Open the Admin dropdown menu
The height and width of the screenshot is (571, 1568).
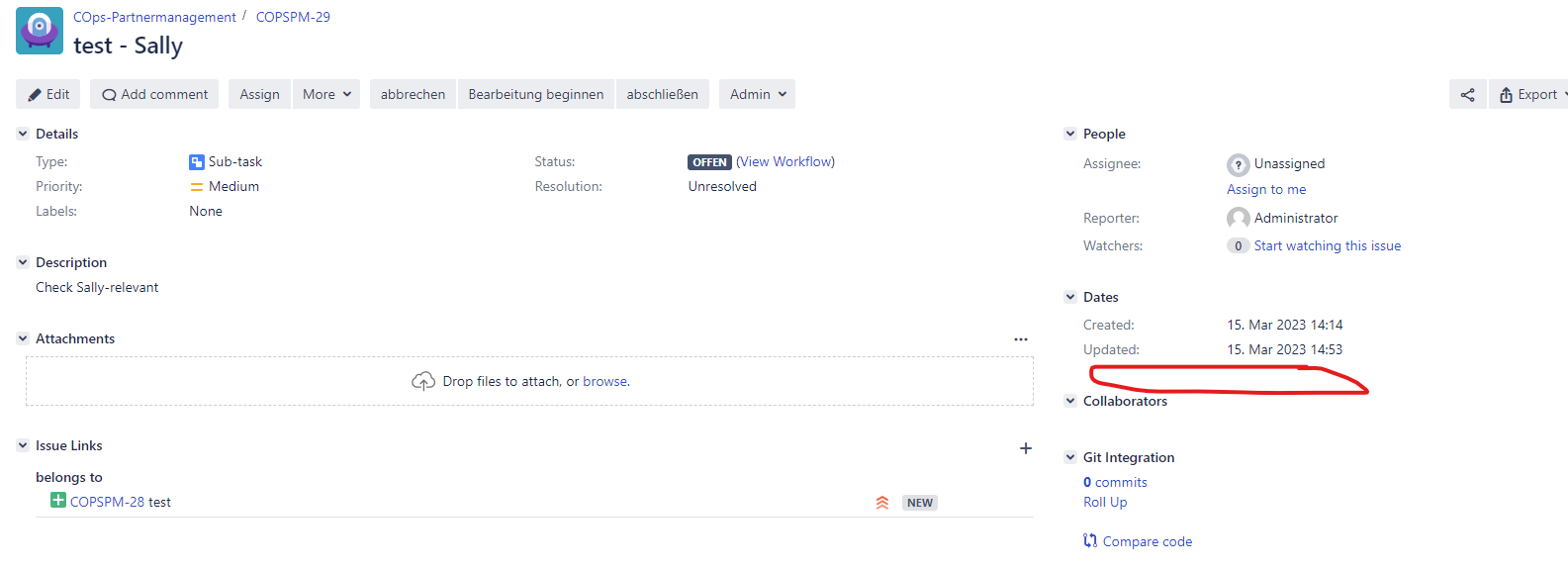tap(757, 95)
